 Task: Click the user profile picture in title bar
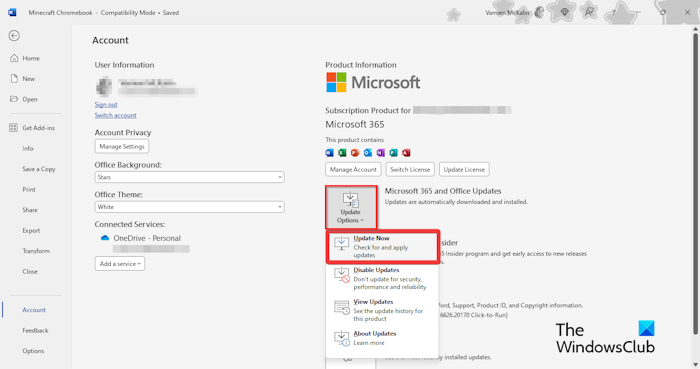point(539,12)
